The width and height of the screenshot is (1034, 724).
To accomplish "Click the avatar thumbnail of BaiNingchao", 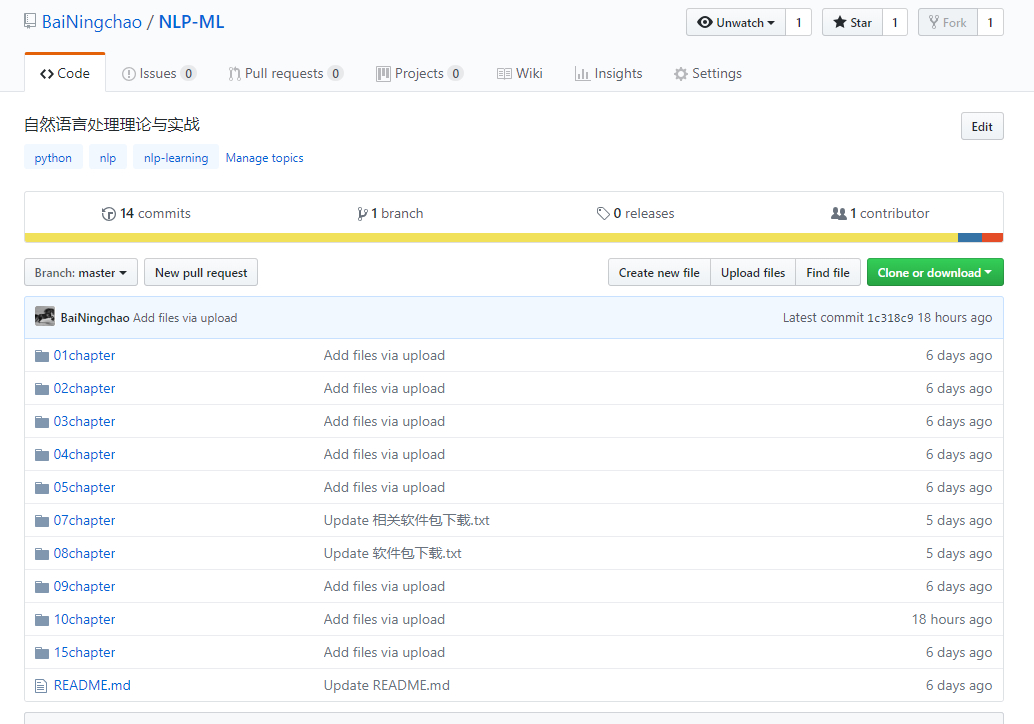I will pyautogui.click(x=45, y=317).
